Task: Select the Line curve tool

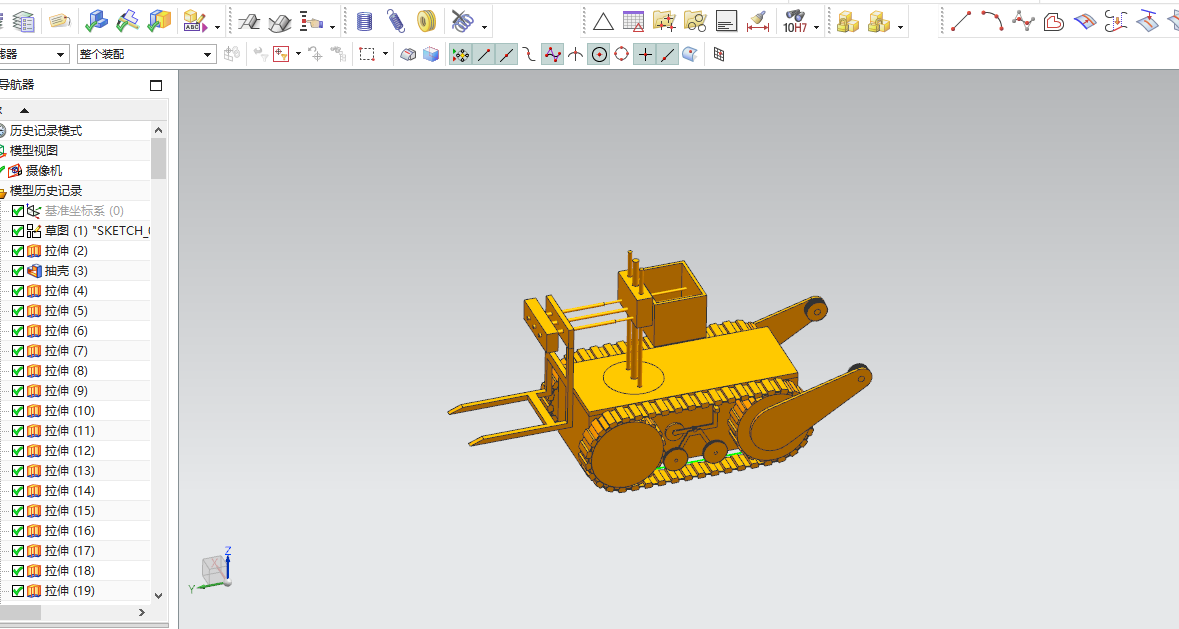Action: (x=961, y=21)
